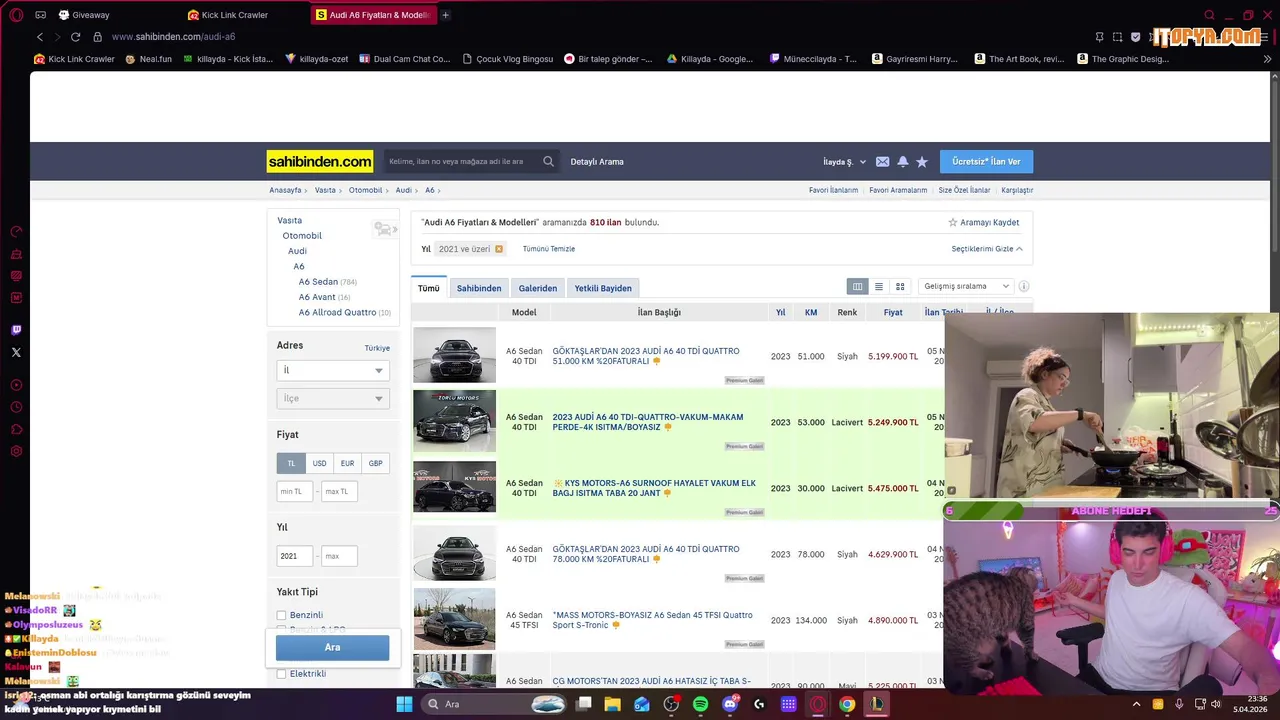Expand the İlayda Ş. account menu

(x=844, y=162)
